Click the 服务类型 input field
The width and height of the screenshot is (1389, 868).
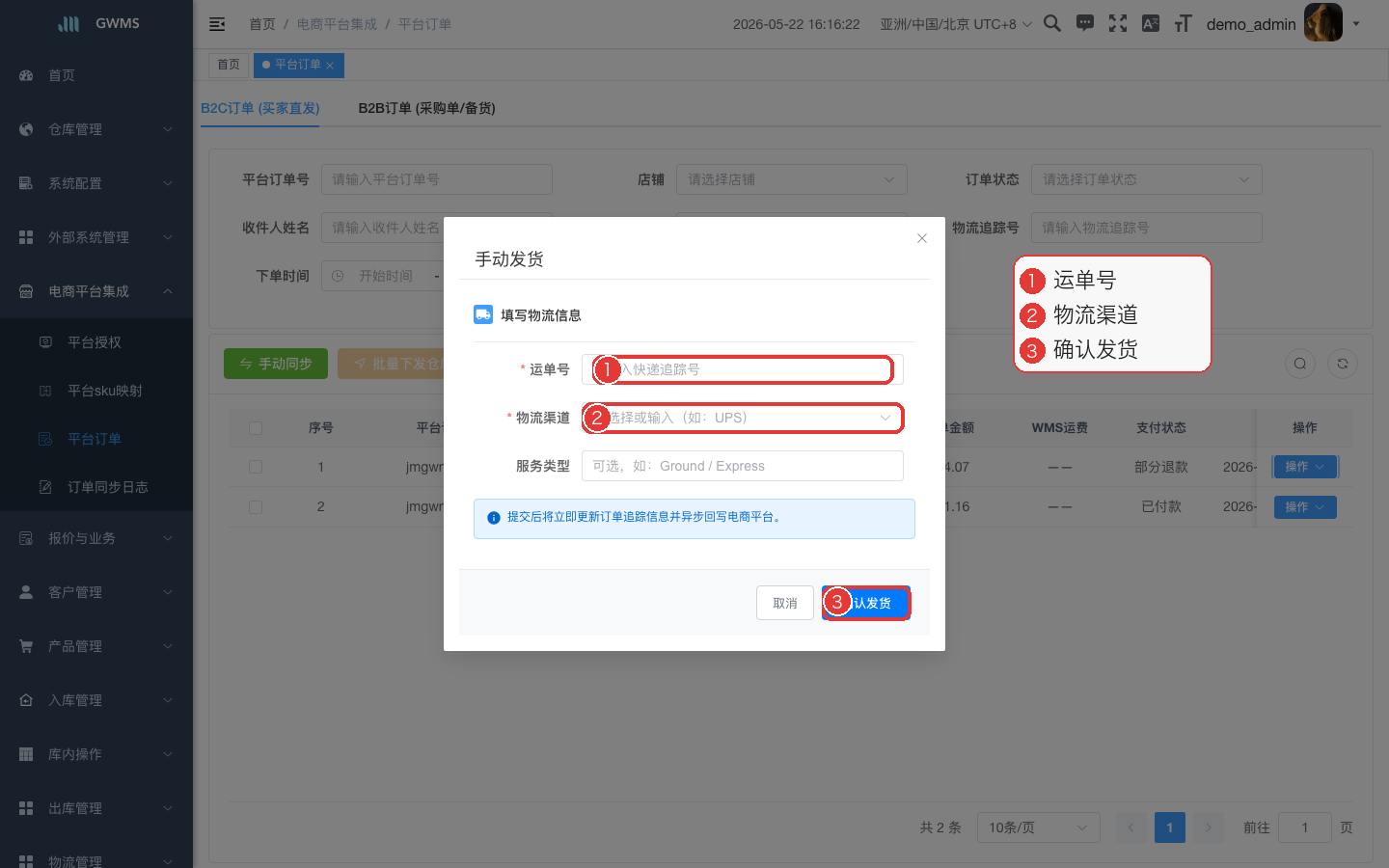click(x=743, y=466)
